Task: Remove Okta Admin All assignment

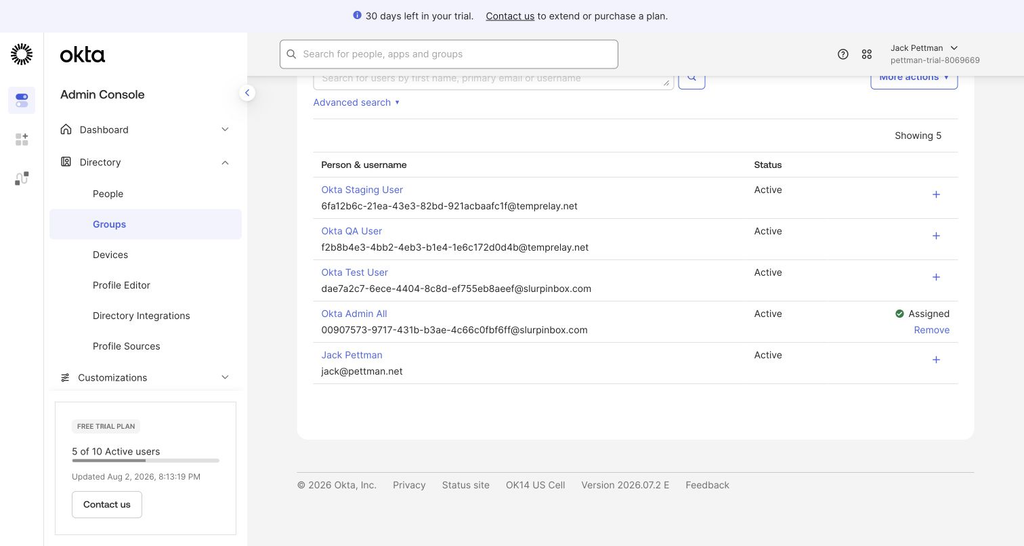Action: point(931,330)
